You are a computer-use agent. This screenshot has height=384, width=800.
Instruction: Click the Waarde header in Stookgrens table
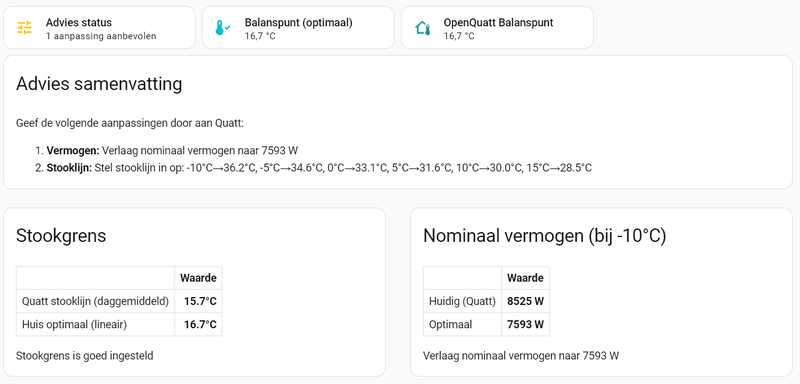click(198, 278)
